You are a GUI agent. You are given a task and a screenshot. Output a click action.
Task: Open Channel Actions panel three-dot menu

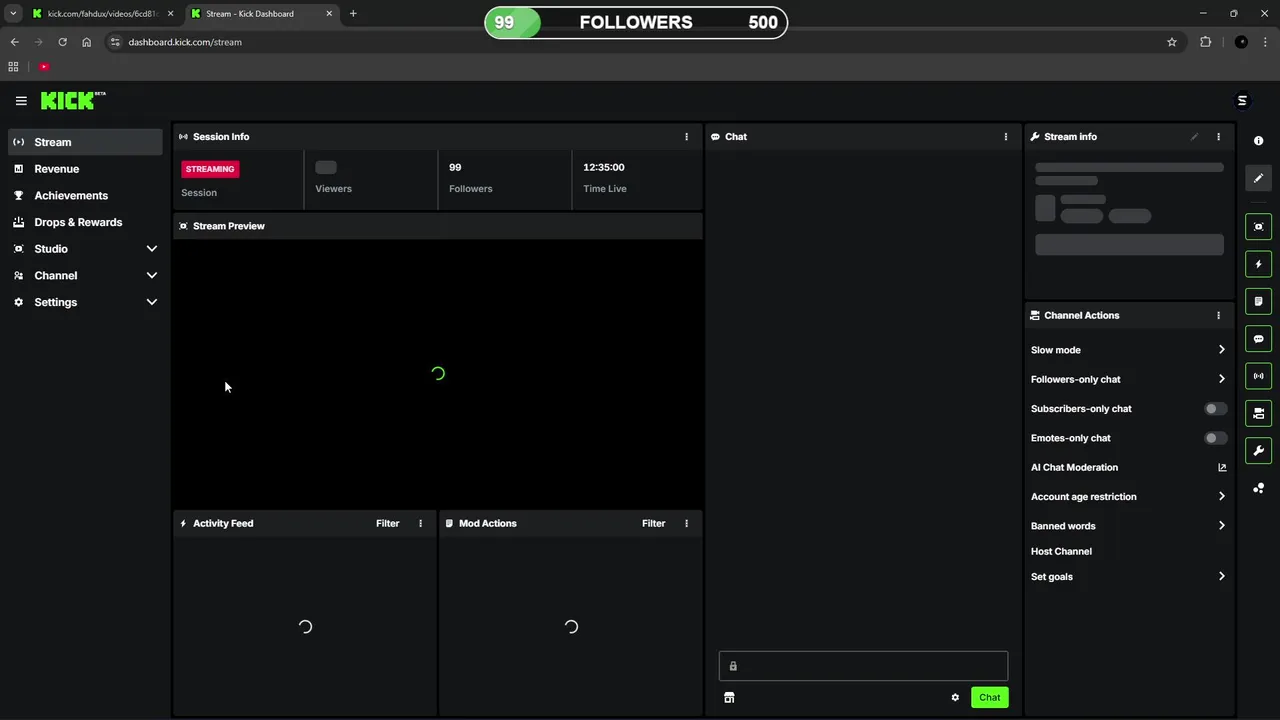click(x=1218, y=315)
